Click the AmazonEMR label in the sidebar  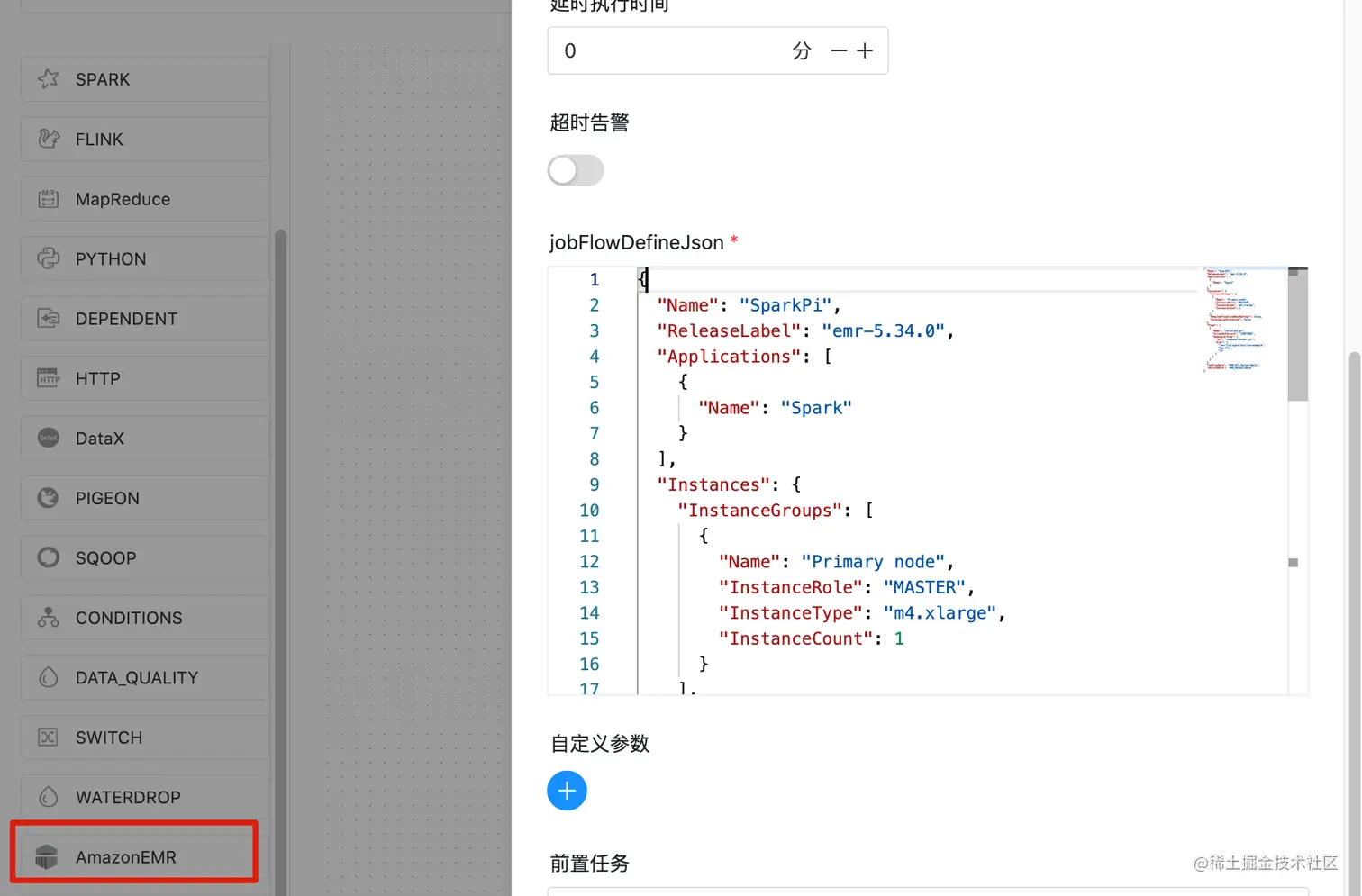click(126, 857)
